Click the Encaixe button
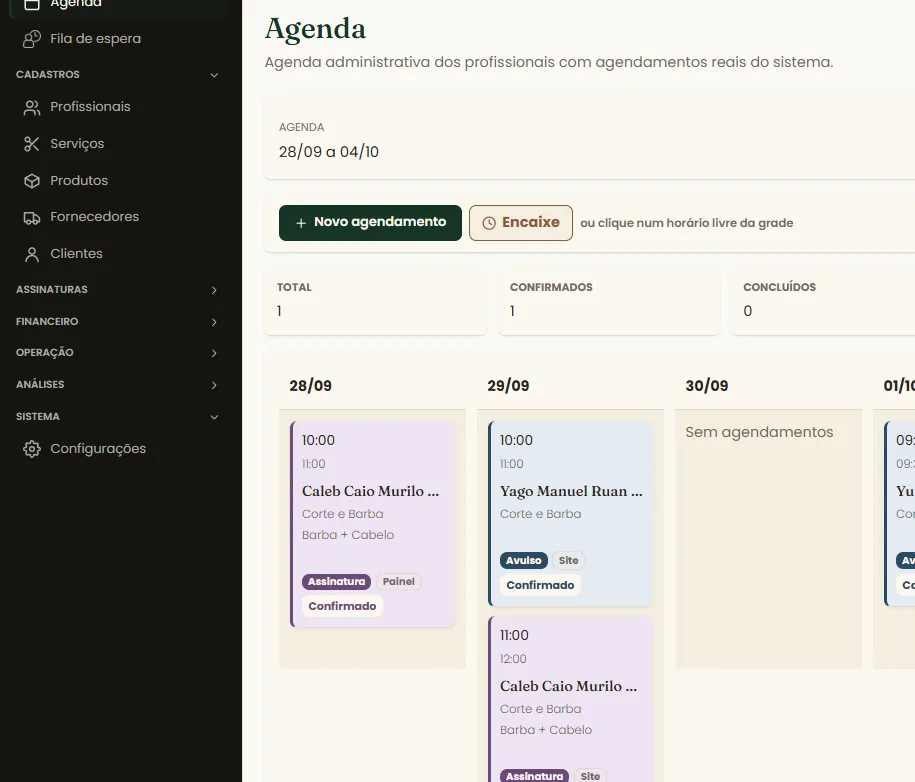Image resolution: width=915 pixels, height=782 pixels. click(521, 222)
